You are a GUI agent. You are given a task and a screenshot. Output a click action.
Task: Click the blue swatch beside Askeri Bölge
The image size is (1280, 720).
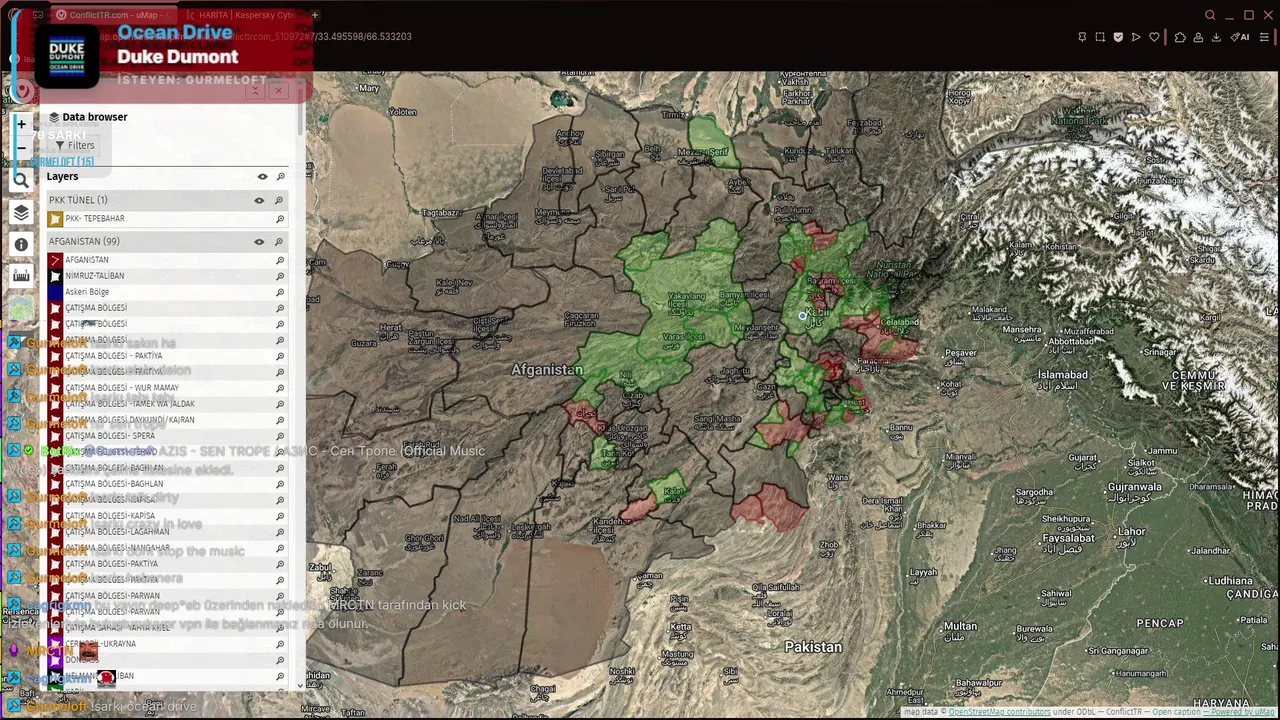coord(55,292)
